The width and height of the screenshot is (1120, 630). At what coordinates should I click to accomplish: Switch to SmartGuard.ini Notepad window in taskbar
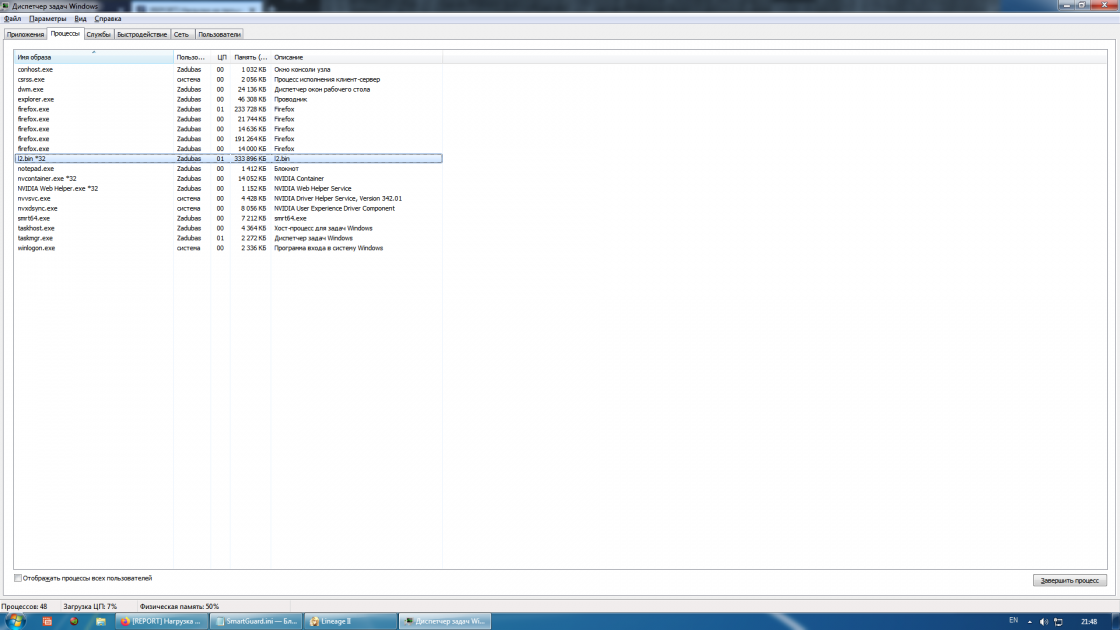(255, 621)
